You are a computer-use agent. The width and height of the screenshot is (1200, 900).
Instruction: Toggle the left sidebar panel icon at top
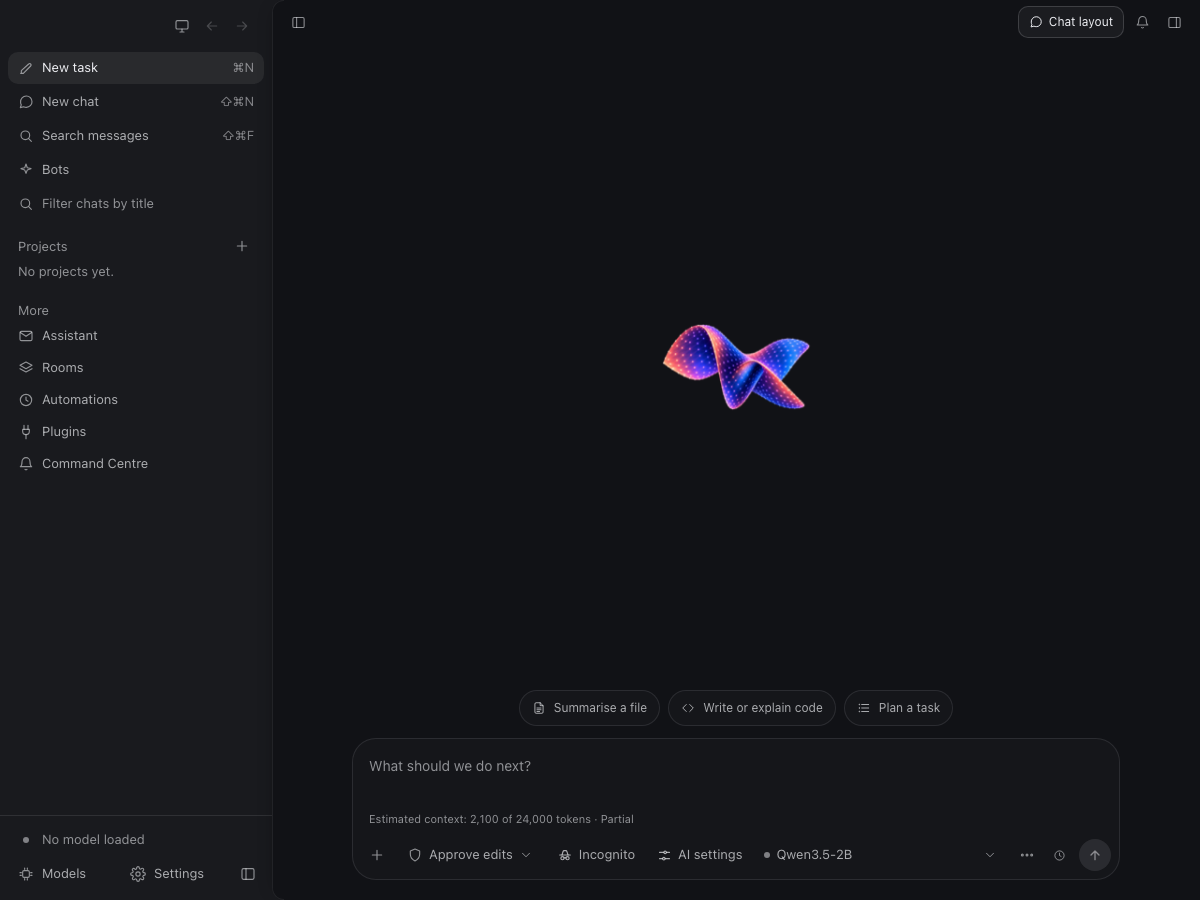(x=298, y=22)
